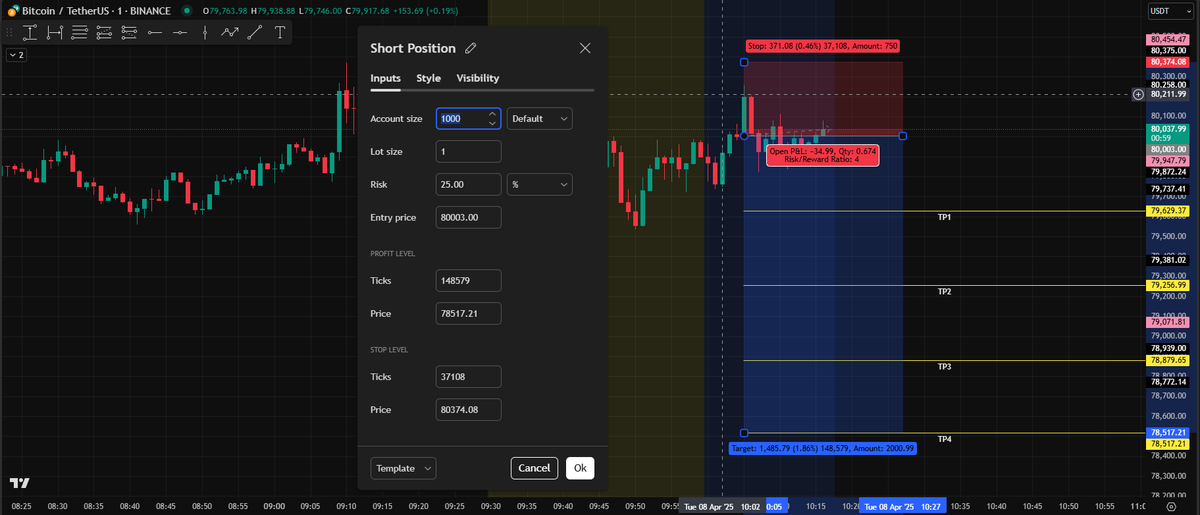Screen dimensions: 1200x515
Task: Click the Profit Level Price field
Action: coord(468,314)
